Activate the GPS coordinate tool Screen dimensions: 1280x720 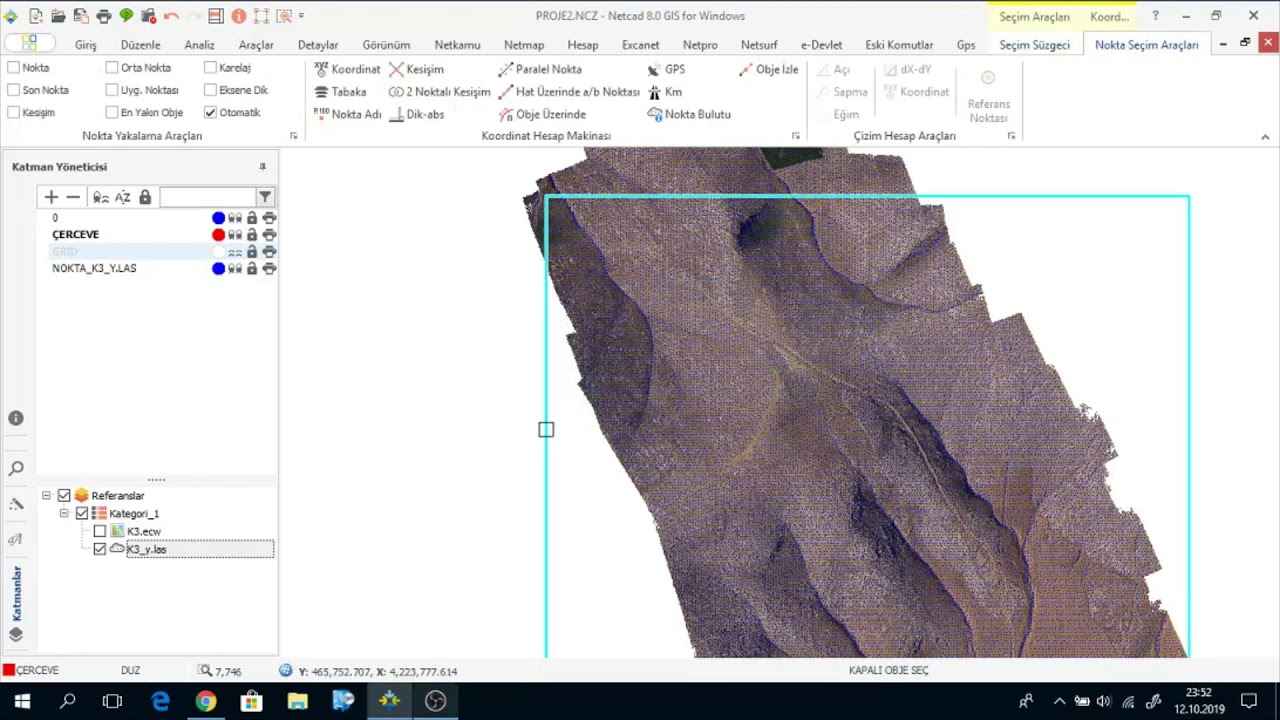click(666, 69)
